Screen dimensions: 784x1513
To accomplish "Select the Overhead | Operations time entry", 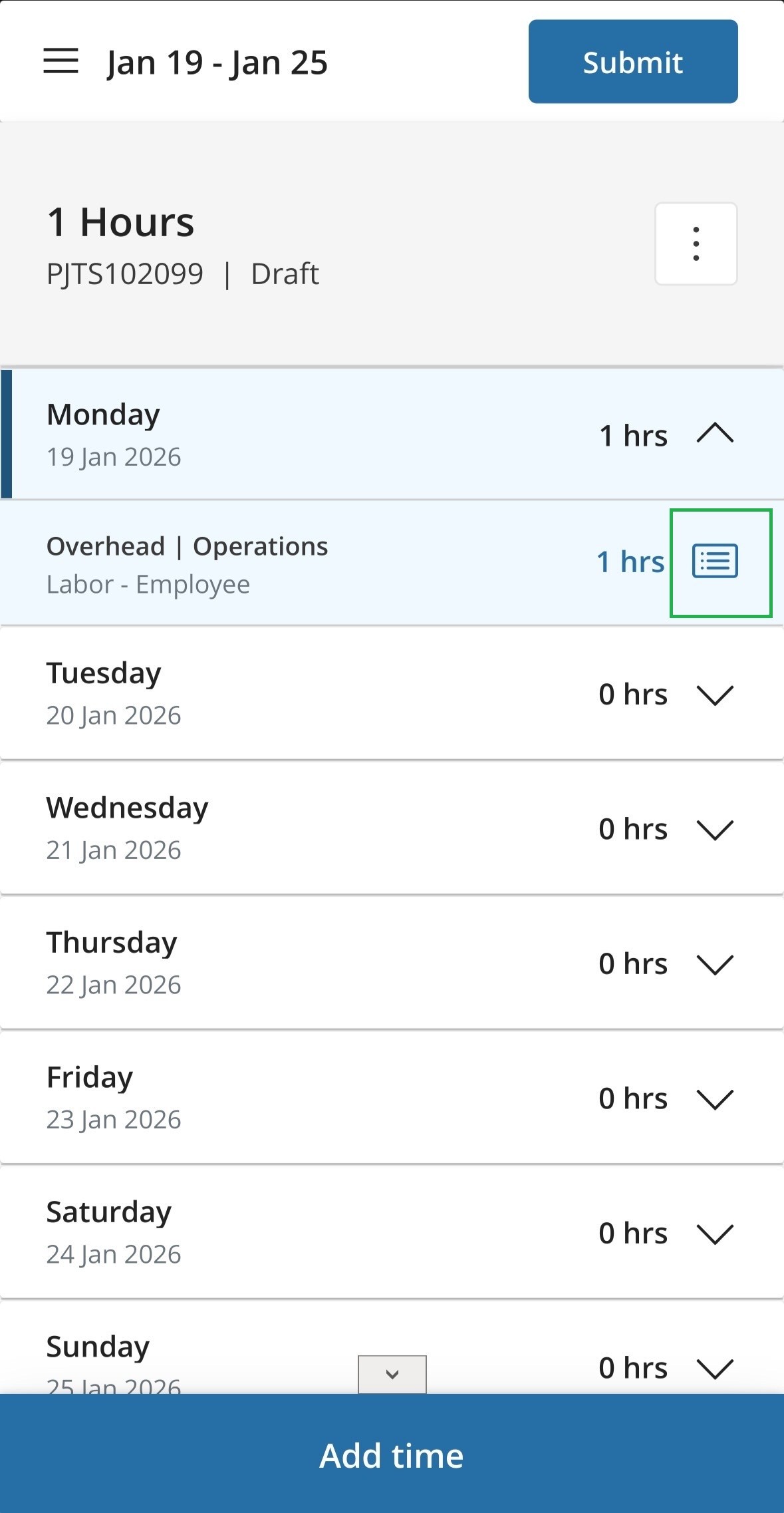I will pos(187,563).
